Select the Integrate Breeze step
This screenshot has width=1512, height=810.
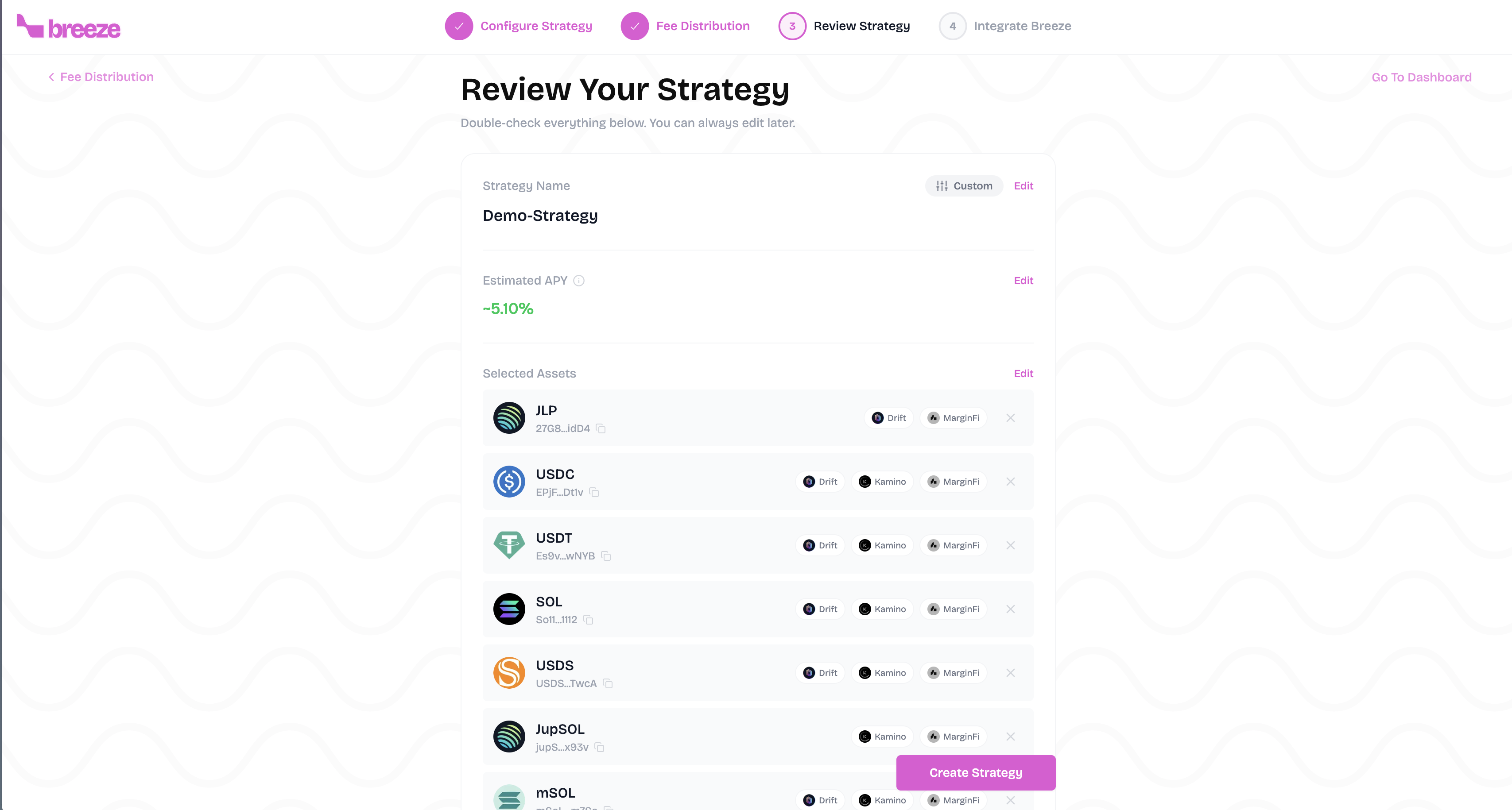pyautogui.click(x=1005, y=26)
